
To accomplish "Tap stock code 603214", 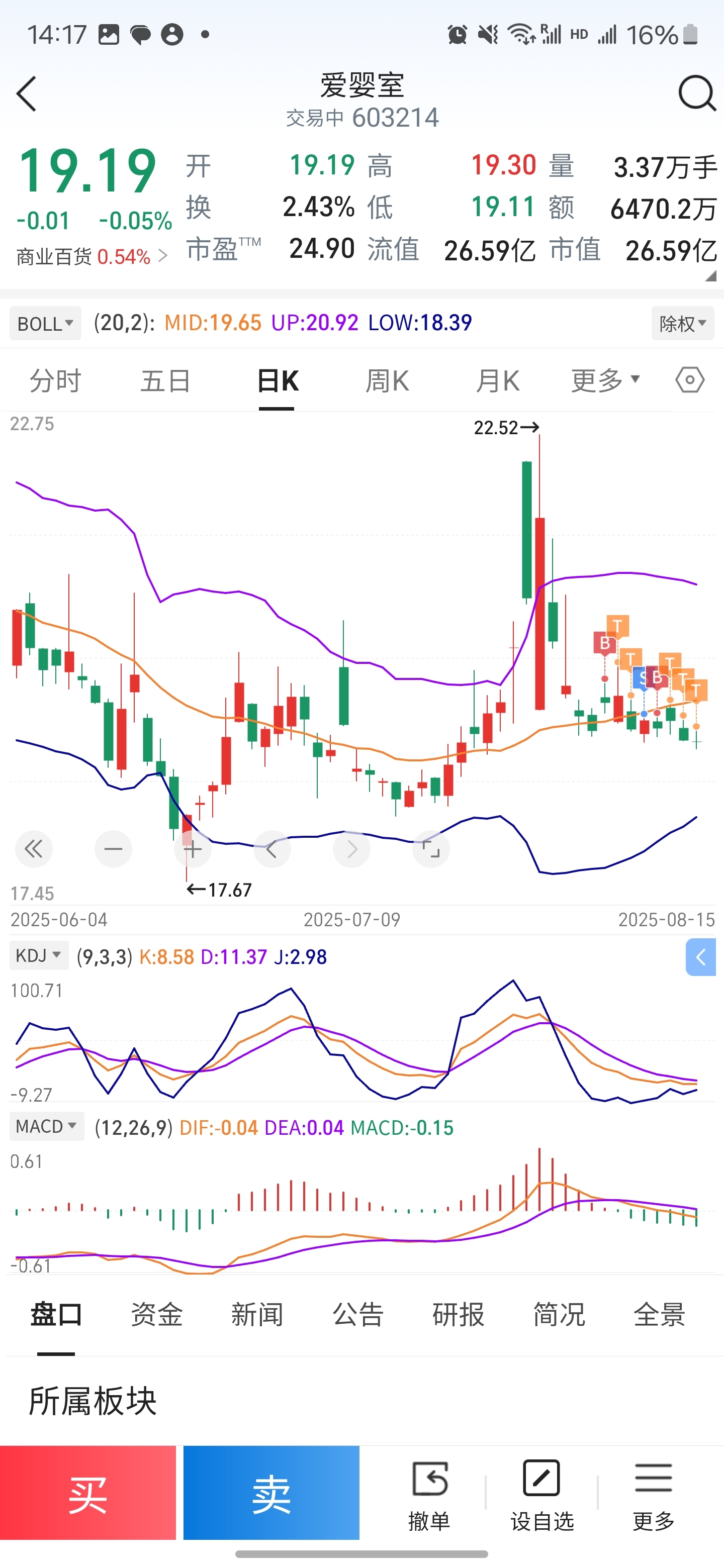I will pyautogui.click(x=395, y=118).
